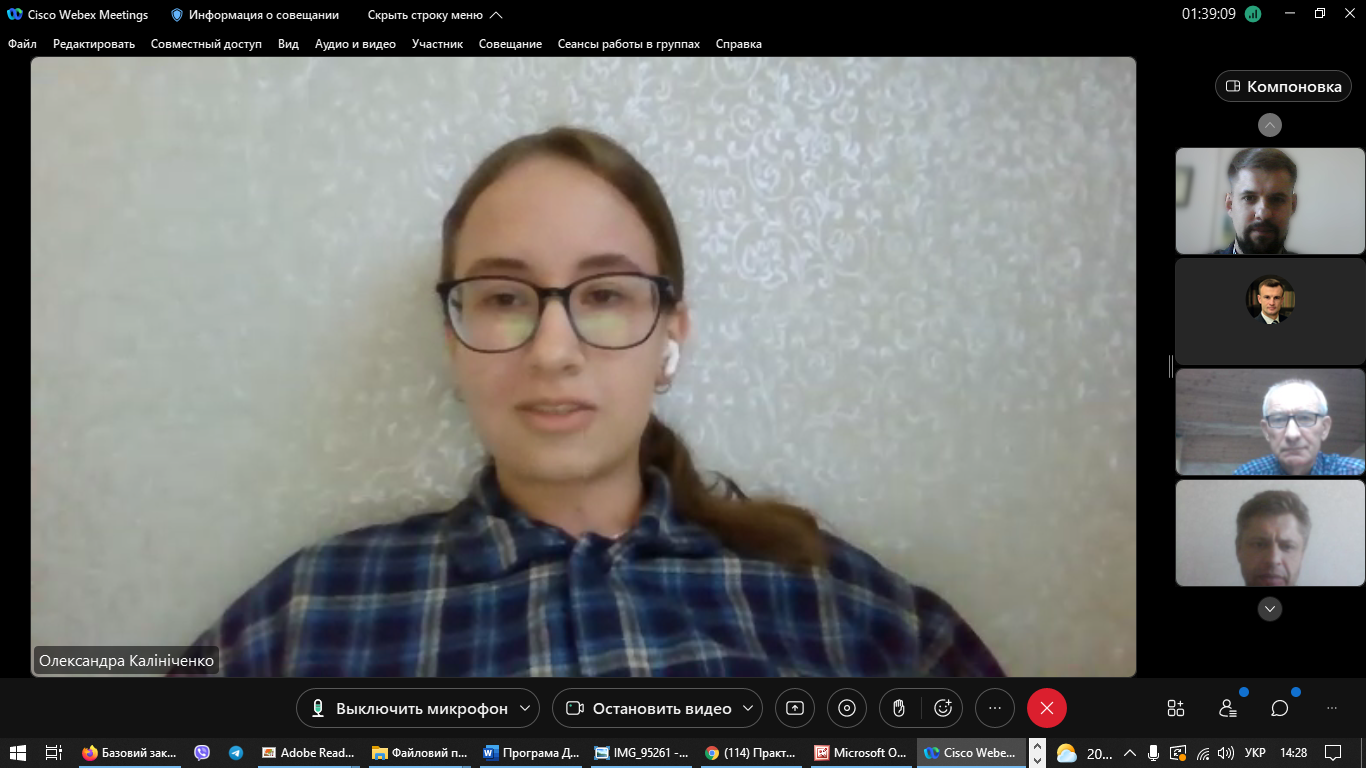1366x768 pixels.
Task: Click the meeting record icon
Action: [847, 708]
